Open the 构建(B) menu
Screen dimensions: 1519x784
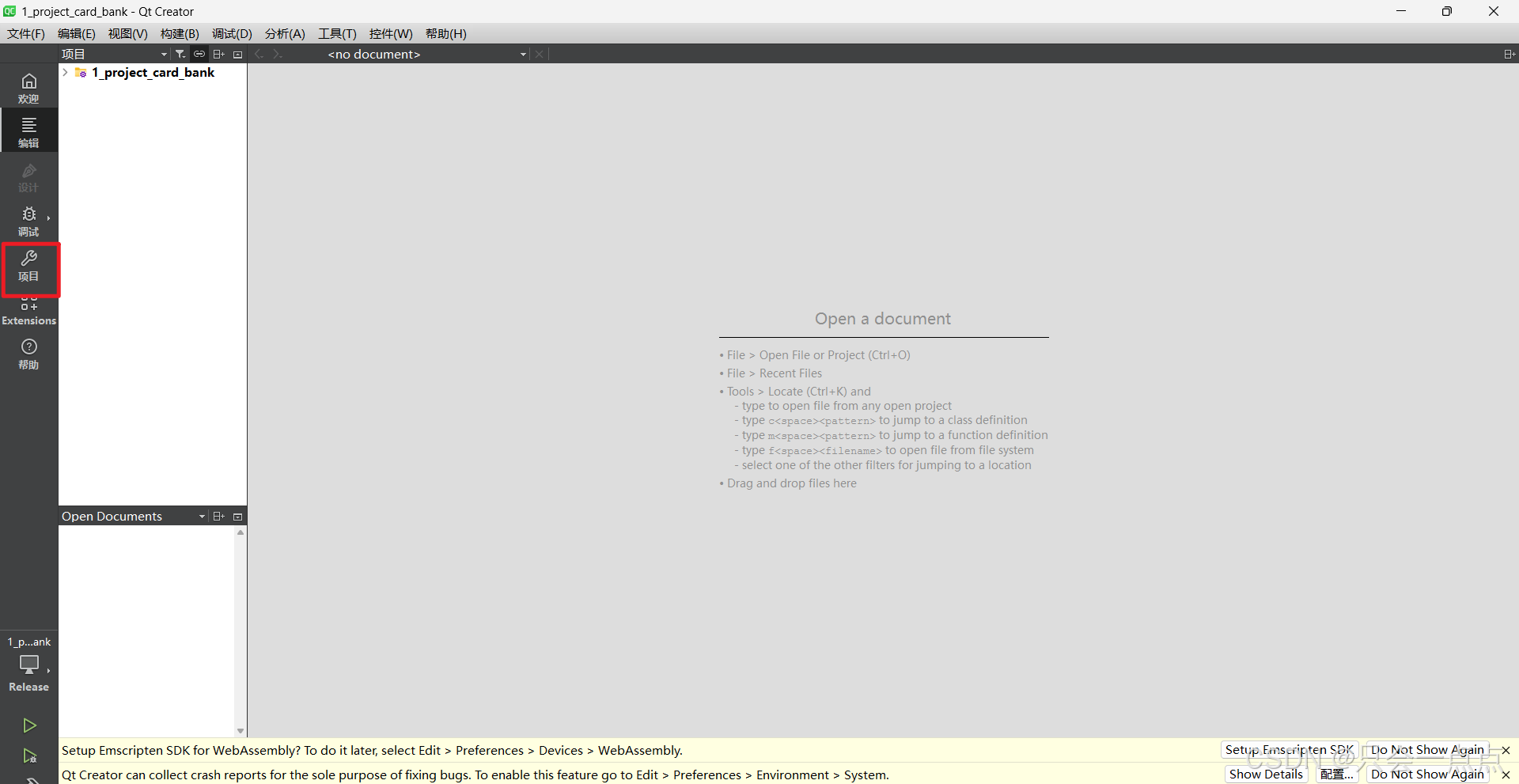180,33
